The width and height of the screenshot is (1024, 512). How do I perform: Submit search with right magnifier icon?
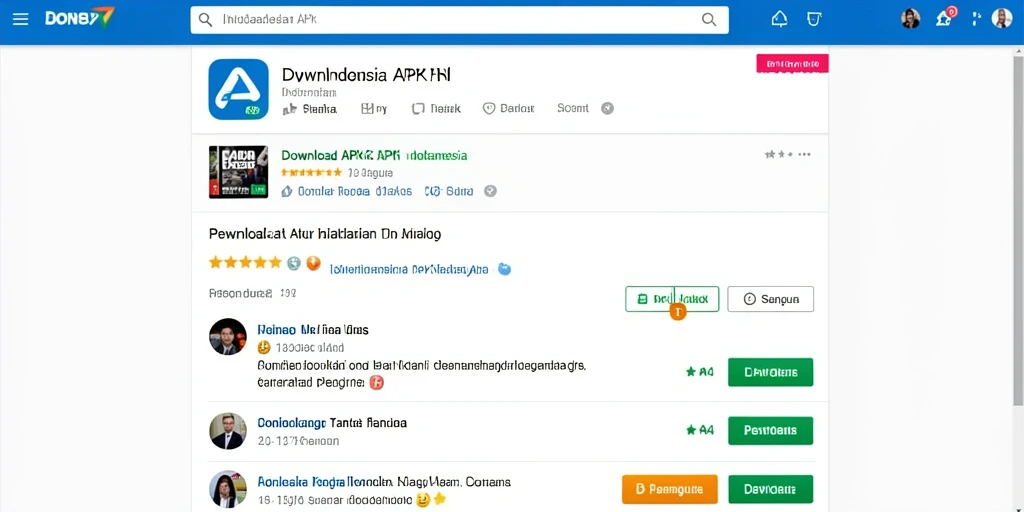[x=709, y=20]
